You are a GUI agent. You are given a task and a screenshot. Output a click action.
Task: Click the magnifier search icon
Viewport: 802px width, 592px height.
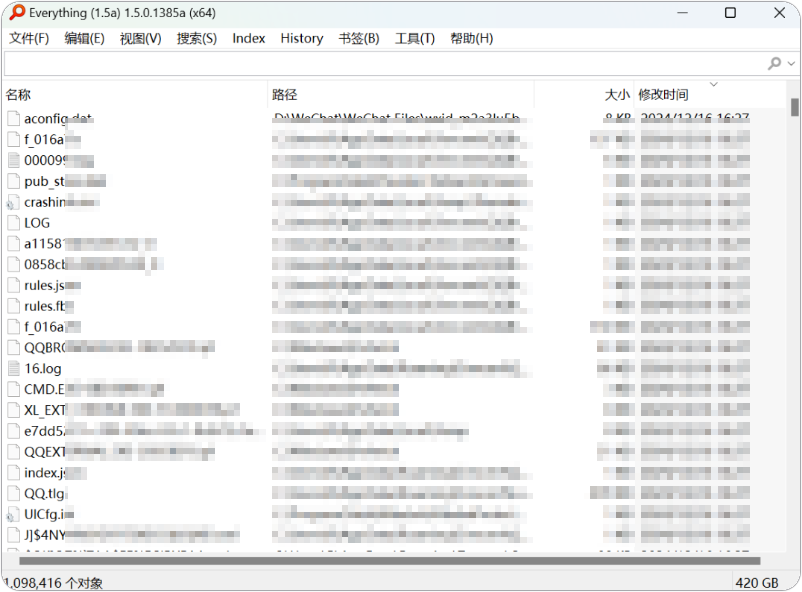pyautogui.click(x=774, y=63)
